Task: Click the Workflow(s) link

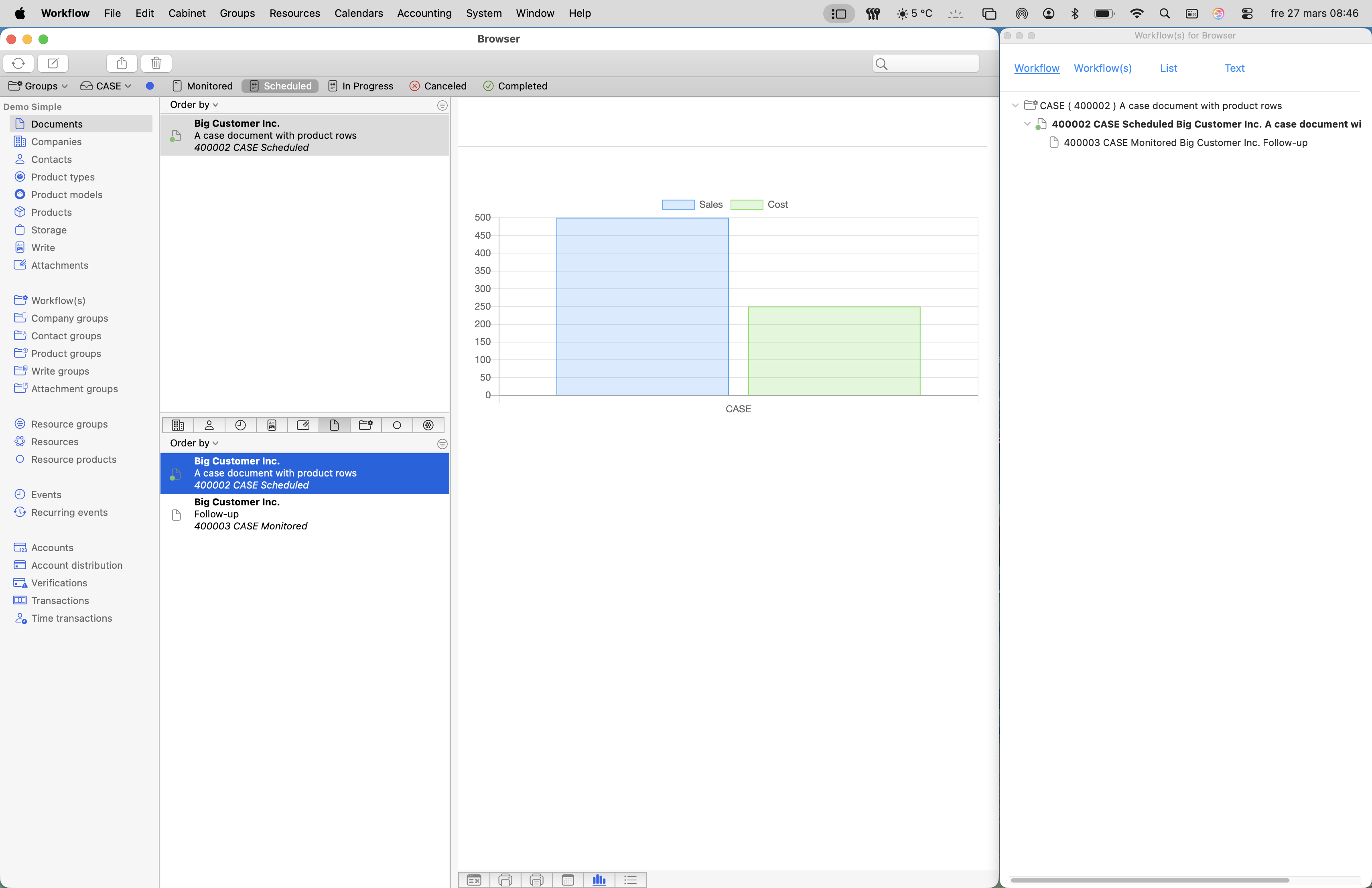Action: [x=1102, y=68]
